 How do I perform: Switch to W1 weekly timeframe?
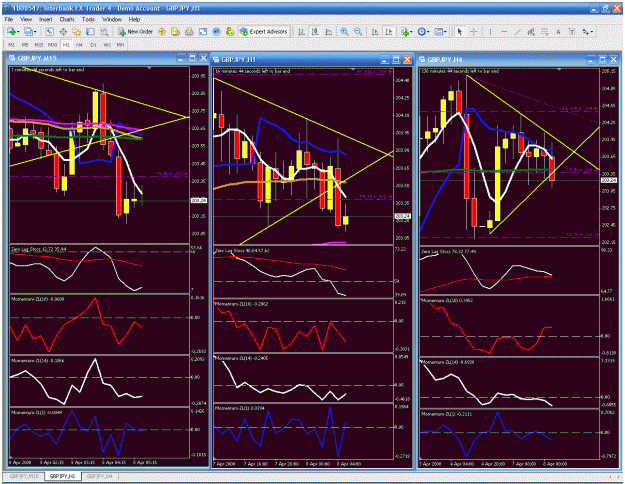tap(107, 45)
